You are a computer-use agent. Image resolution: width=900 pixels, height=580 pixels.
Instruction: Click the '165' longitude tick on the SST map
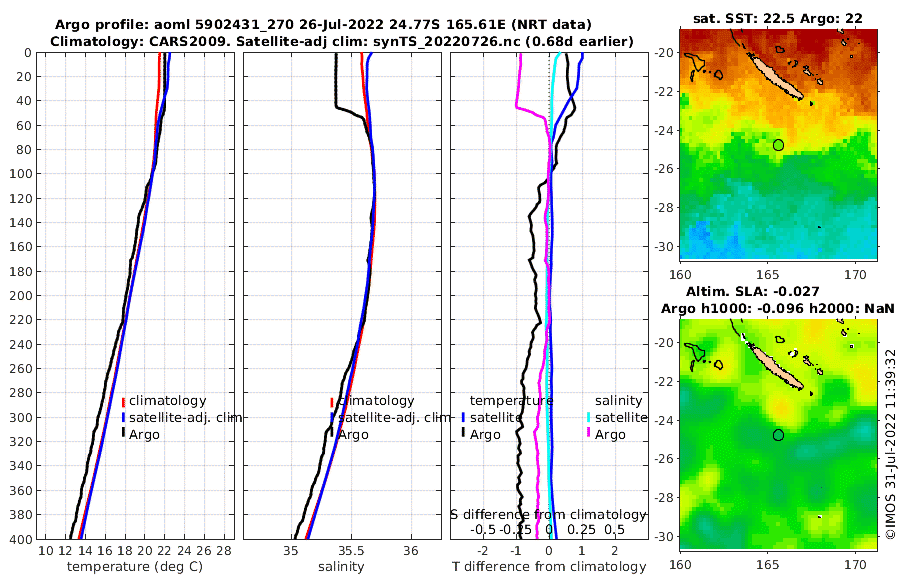click(767, 274)
